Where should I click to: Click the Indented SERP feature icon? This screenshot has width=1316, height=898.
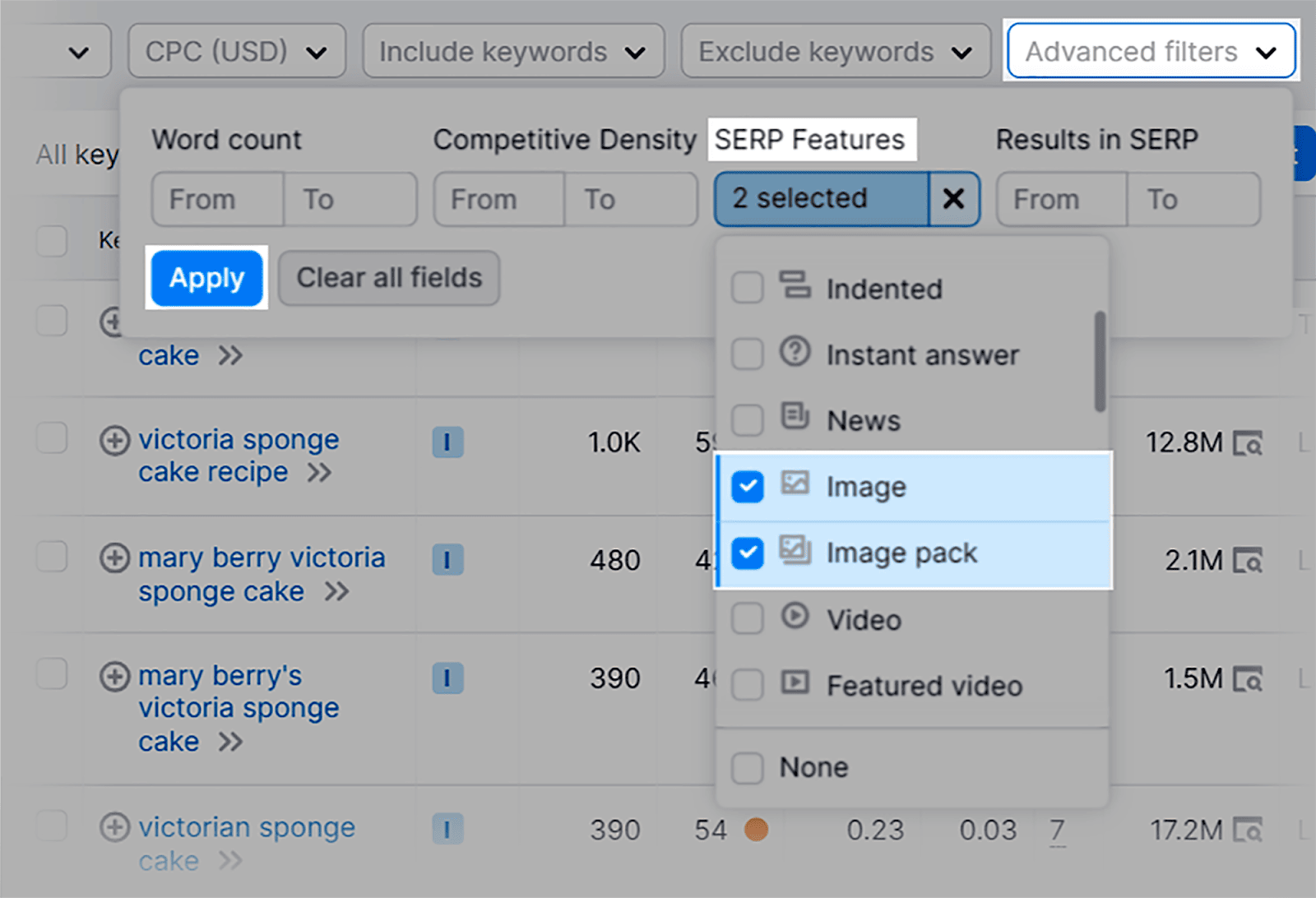pos(796,288)
